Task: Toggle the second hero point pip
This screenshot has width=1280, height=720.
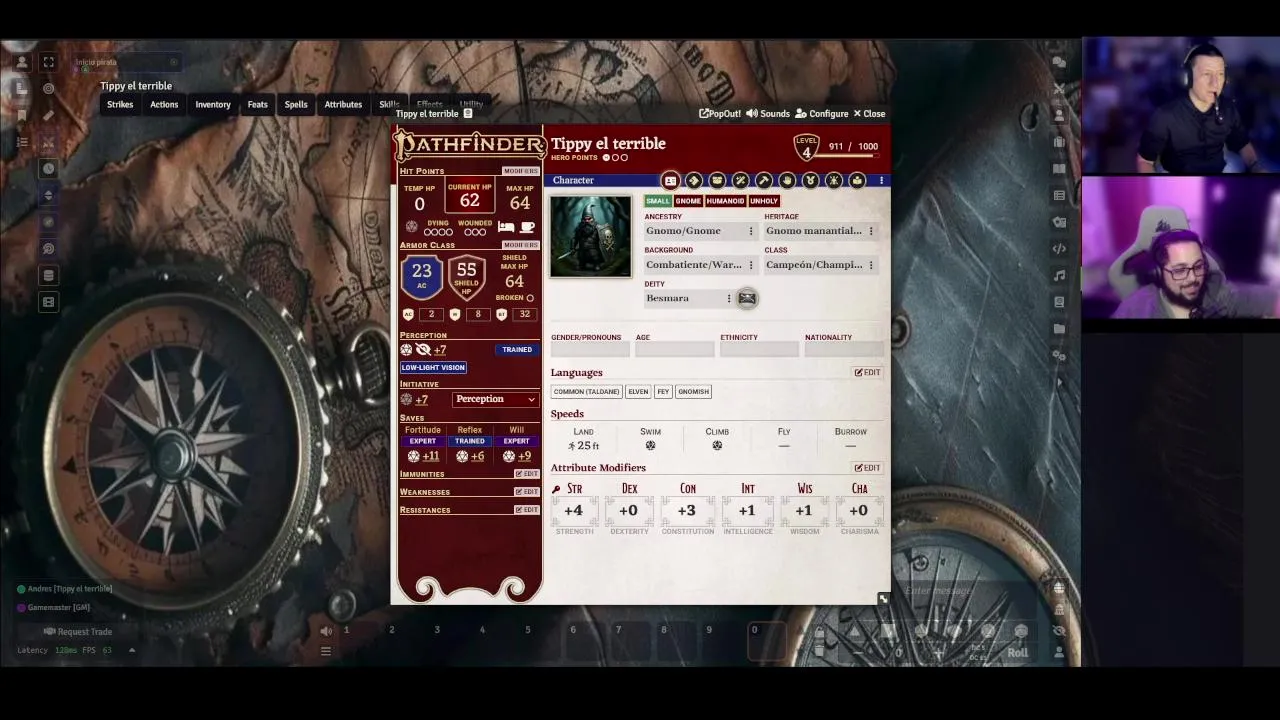Action: (x=616, y=158)
